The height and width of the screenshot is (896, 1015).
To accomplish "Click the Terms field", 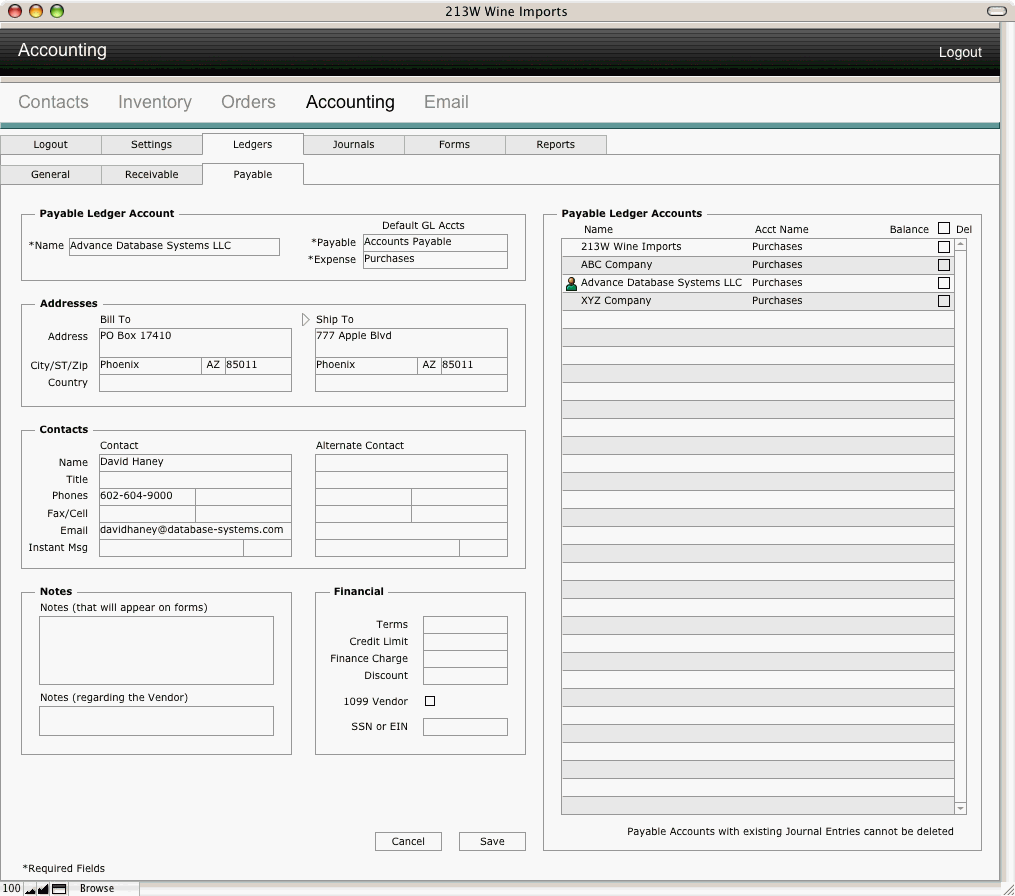I will [x=465, y=625].
